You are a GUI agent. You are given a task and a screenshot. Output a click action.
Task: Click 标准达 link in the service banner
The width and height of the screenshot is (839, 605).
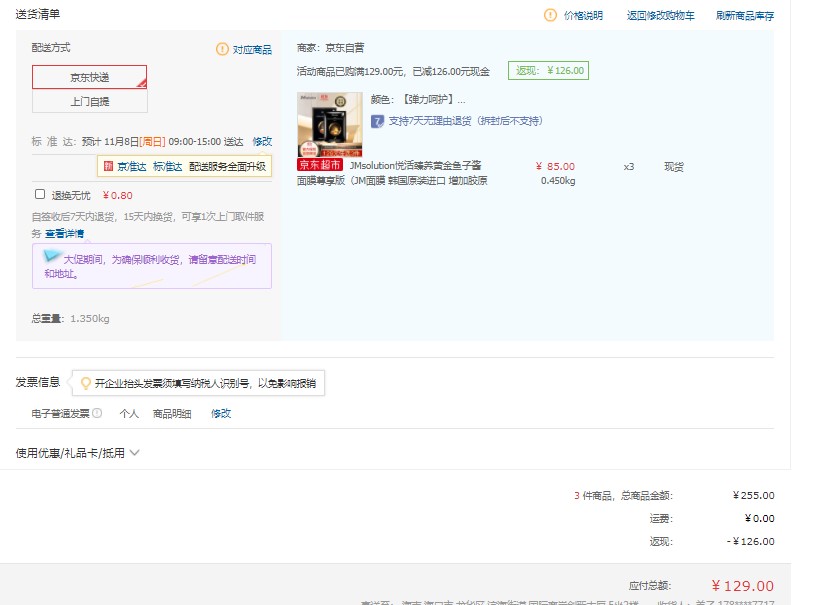pyautogui.click(x=167, y=166)
